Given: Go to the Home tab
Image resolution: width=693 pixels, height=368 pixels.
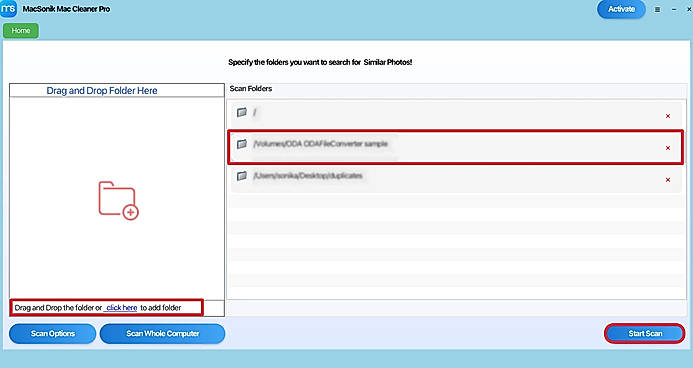Looking at the screenshot, I should pyautogui.click(x=21, y=30).
